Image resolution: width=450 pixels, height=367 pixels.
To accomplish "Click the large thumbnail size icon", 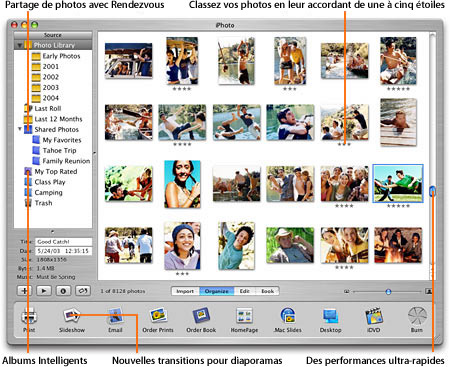I will point(429,291).
